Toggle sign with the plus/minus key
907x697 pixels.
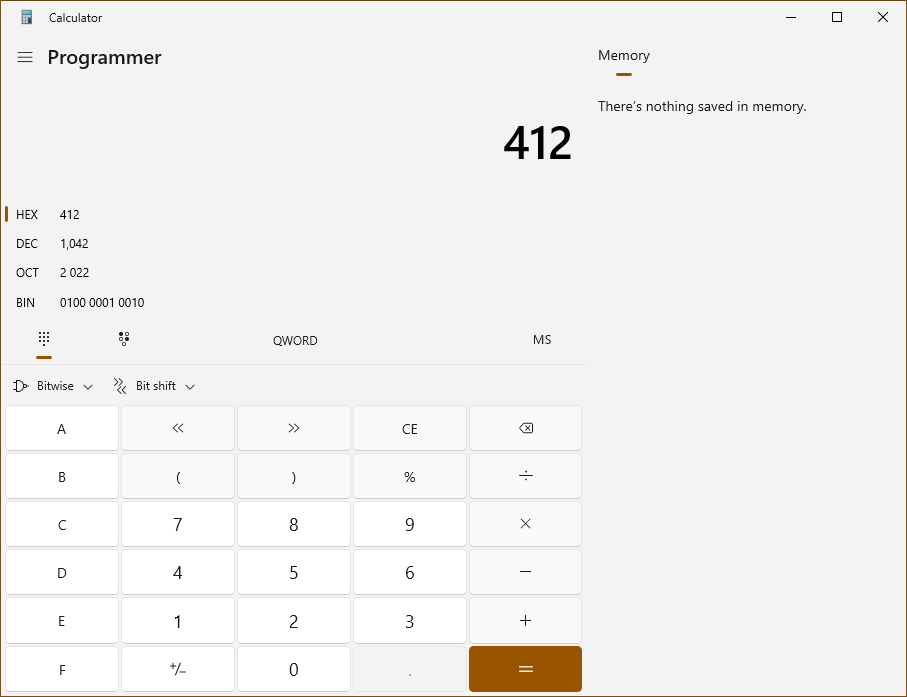click(178, 669)
